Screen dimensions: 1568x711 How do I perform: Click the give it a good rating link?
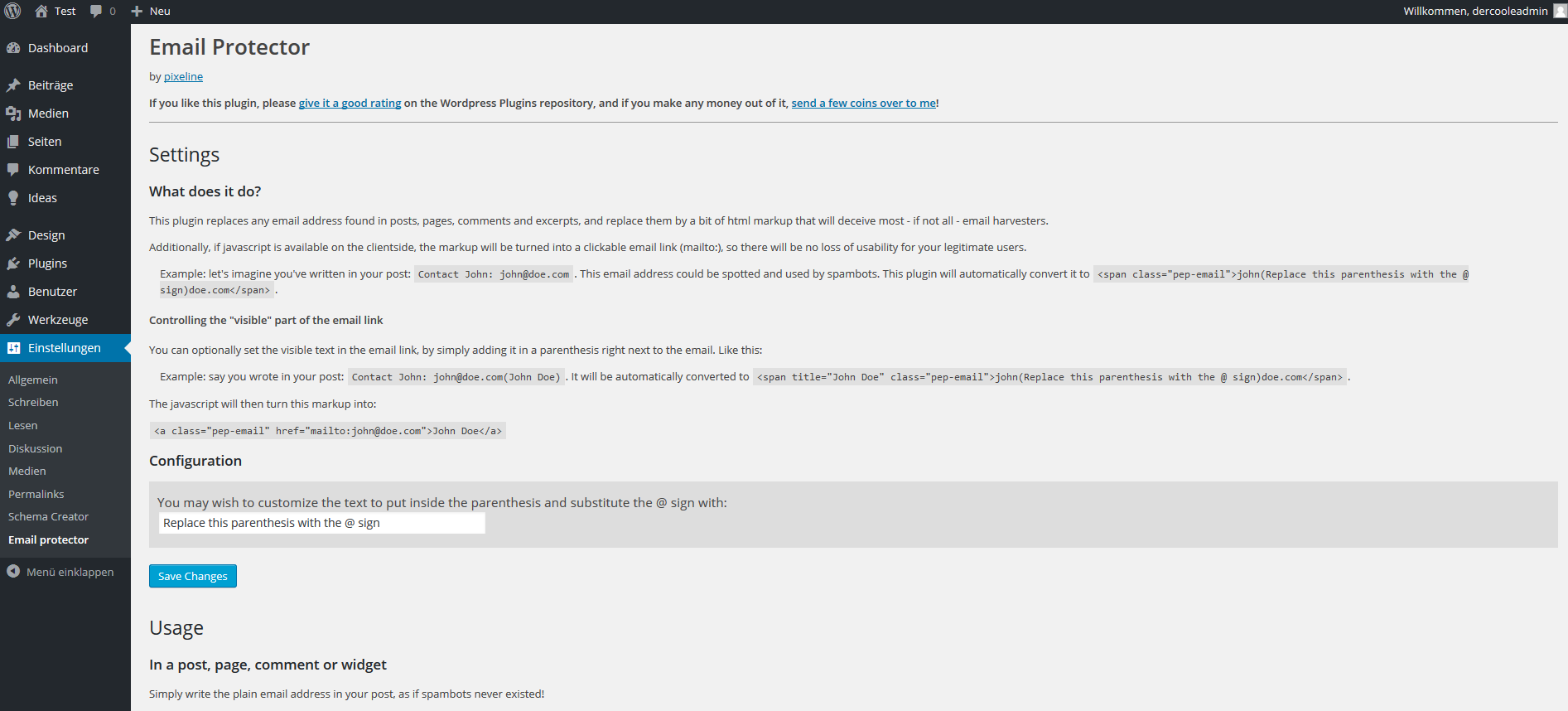(x=350, y=103)
